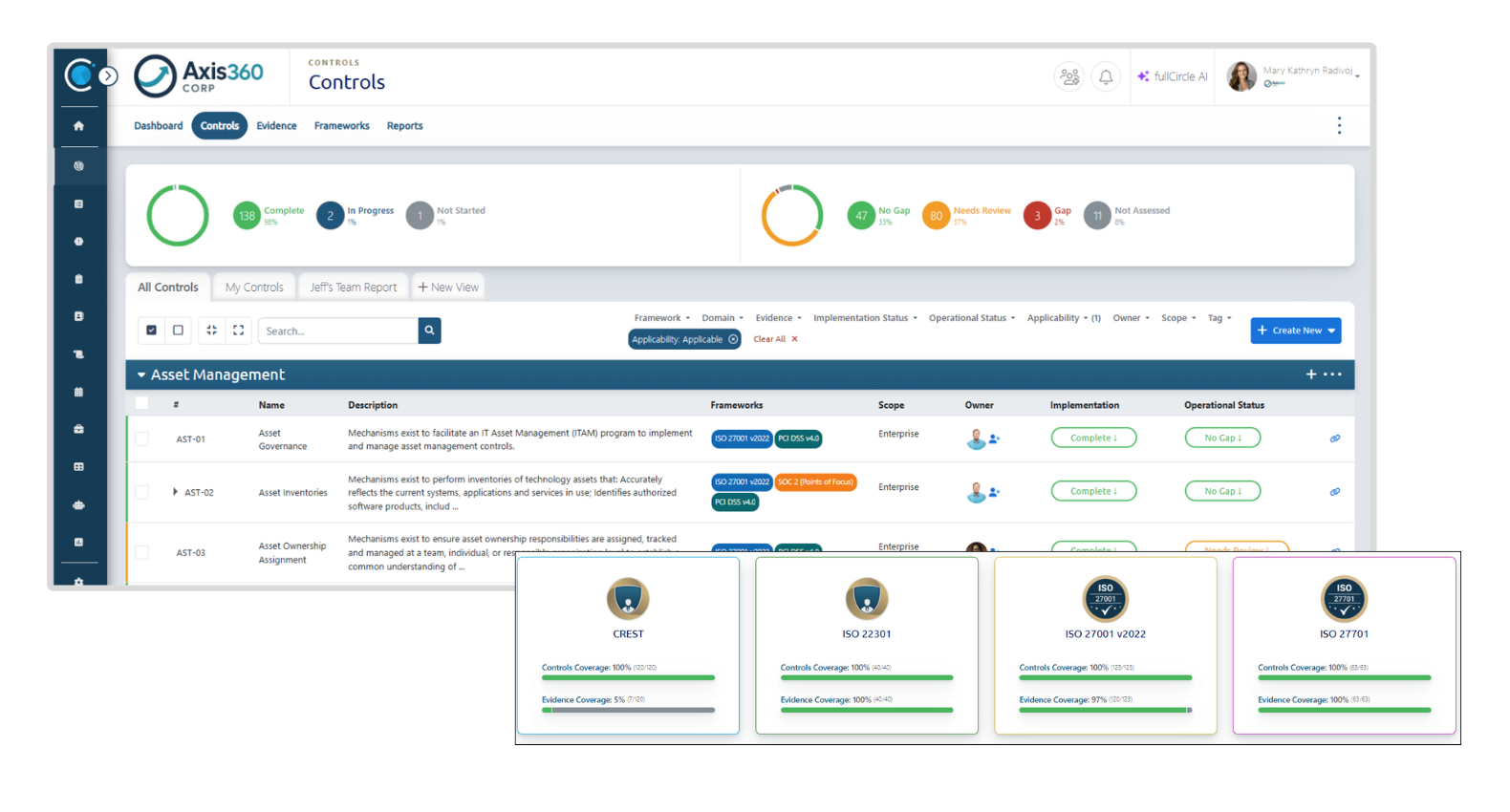Click Clear All filters
The height and width of the screenshot is (812, 1510).
pos(775,339)
